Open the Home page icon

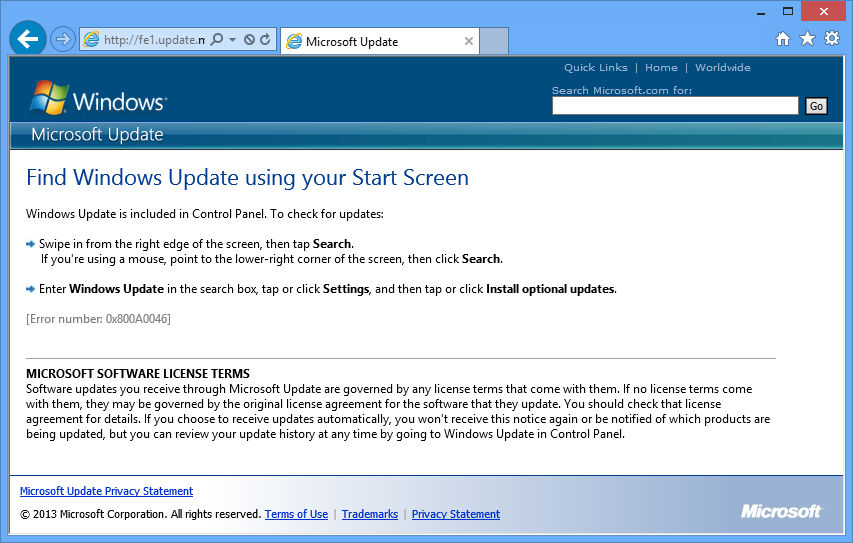point(783,39)
